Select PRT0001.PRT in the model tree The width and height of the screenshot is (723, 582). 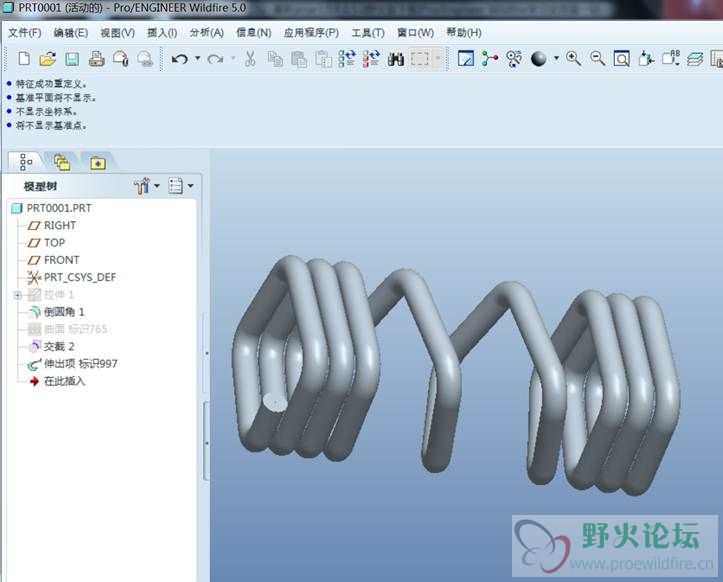(x=59, y=208)
